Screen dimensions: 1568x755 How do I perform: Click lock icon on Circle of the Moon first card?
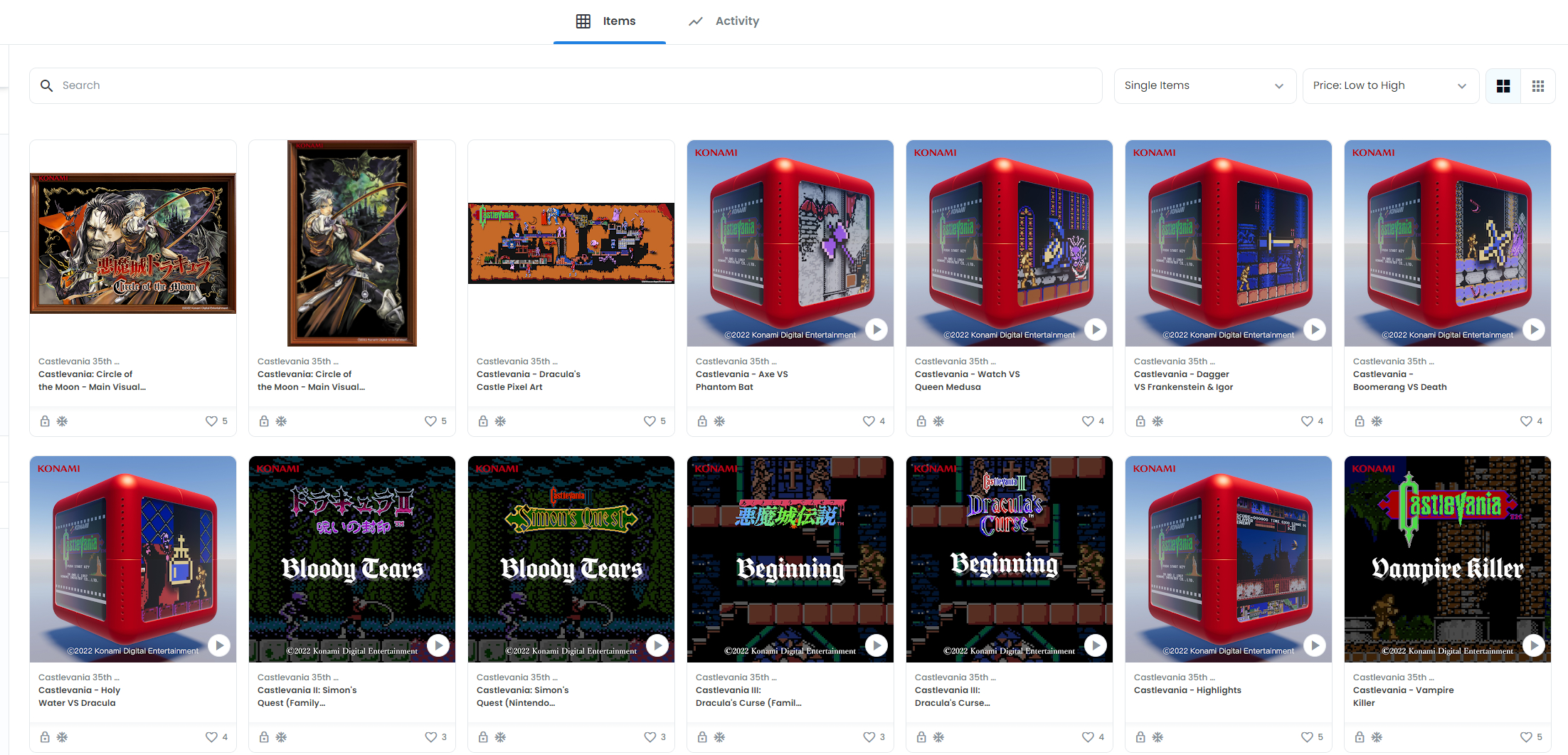(x=45, y=421)
